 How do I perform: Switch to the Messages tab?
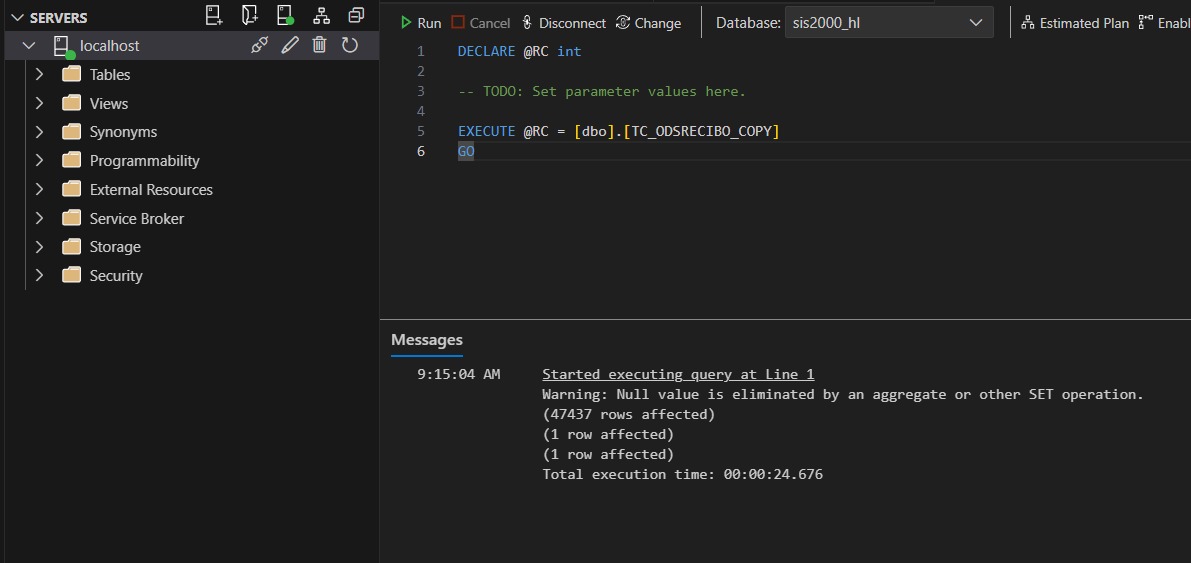(x=427, y=340)
